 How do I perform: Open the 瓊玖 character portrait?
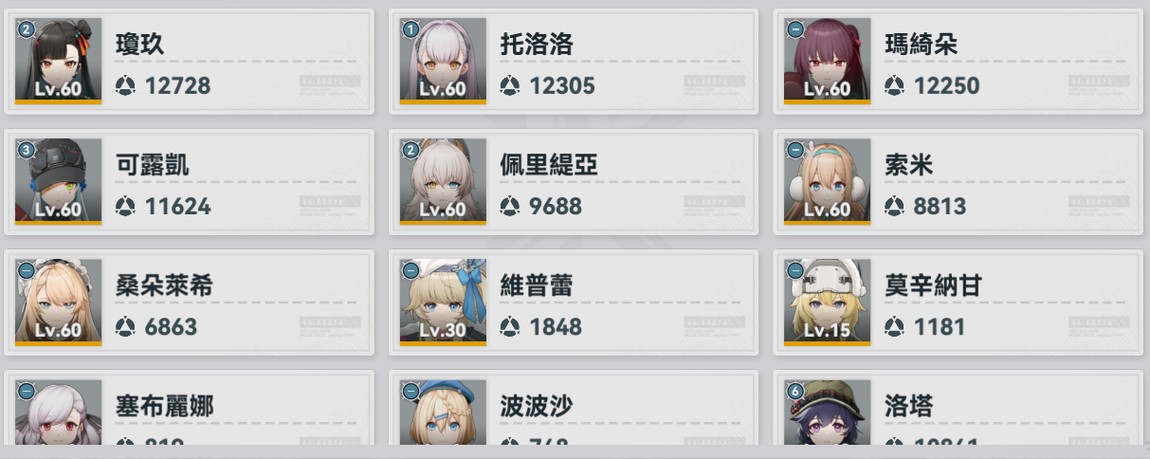(x=58, y=61)
